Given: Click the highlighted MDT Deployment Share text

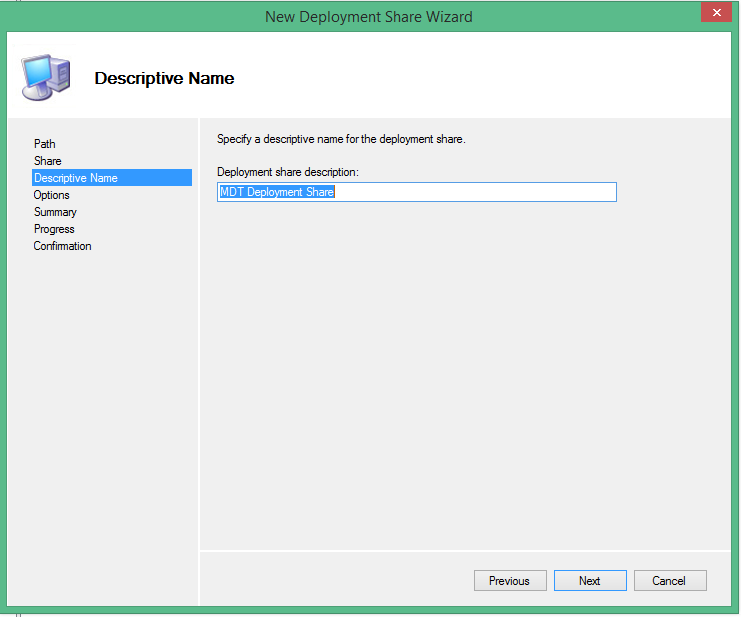Looking at the screenshot, I should click(277, 192).
